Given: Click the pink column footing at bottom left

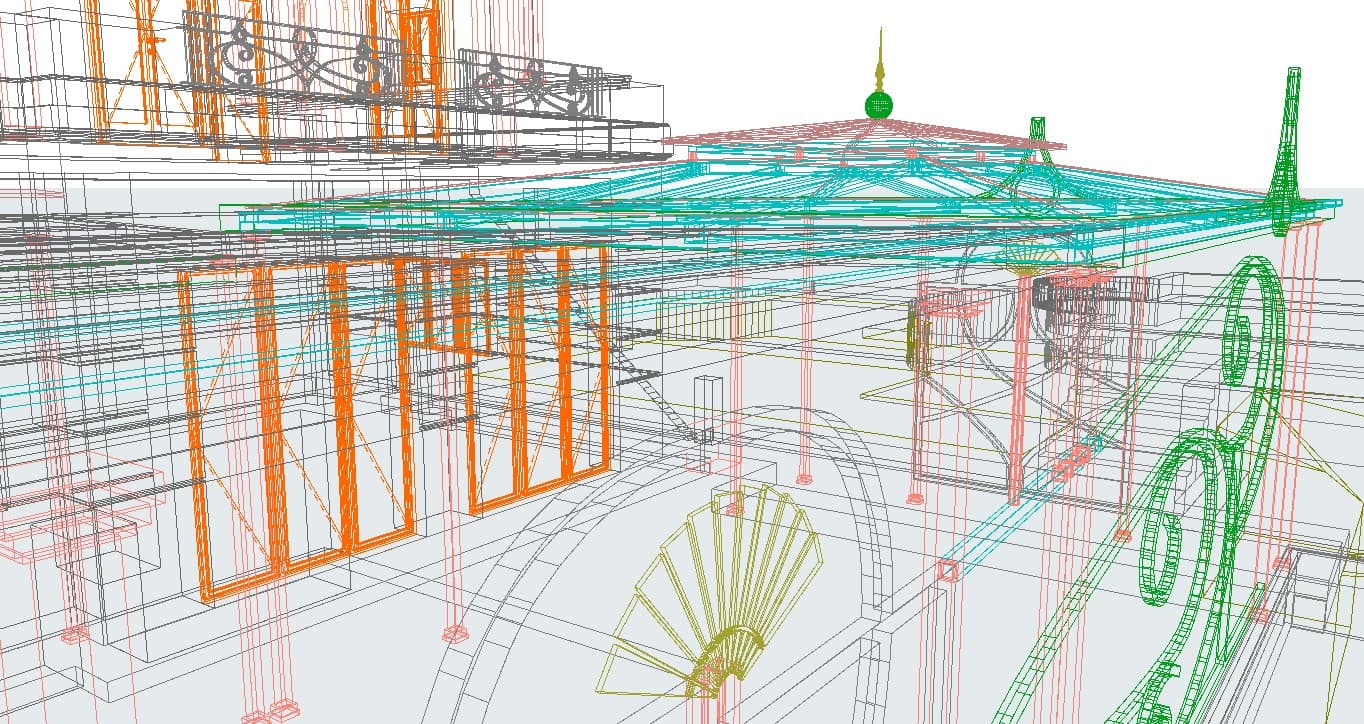Looking at the screenshot, I should tap(70, 633).
